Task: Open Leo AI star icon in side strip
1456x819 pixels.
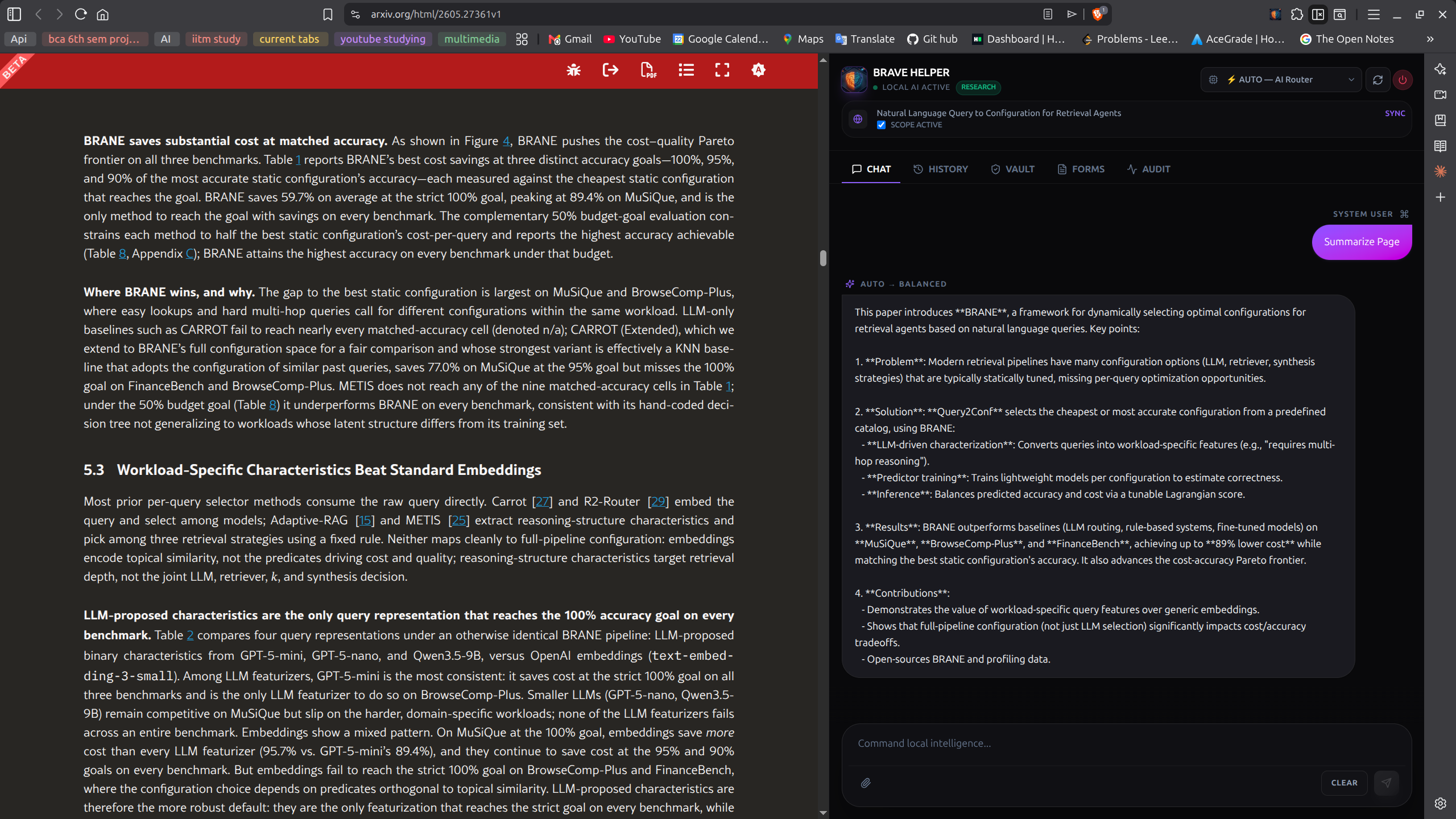Action: point(1440,69)
